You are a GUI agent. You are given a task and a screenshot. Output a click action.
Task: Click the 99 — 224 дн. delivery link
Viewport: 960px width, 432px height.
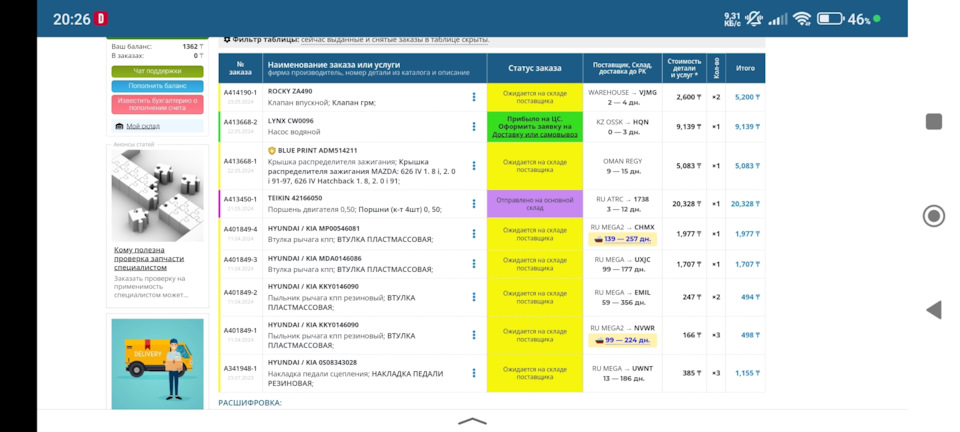tap(628, 340)
